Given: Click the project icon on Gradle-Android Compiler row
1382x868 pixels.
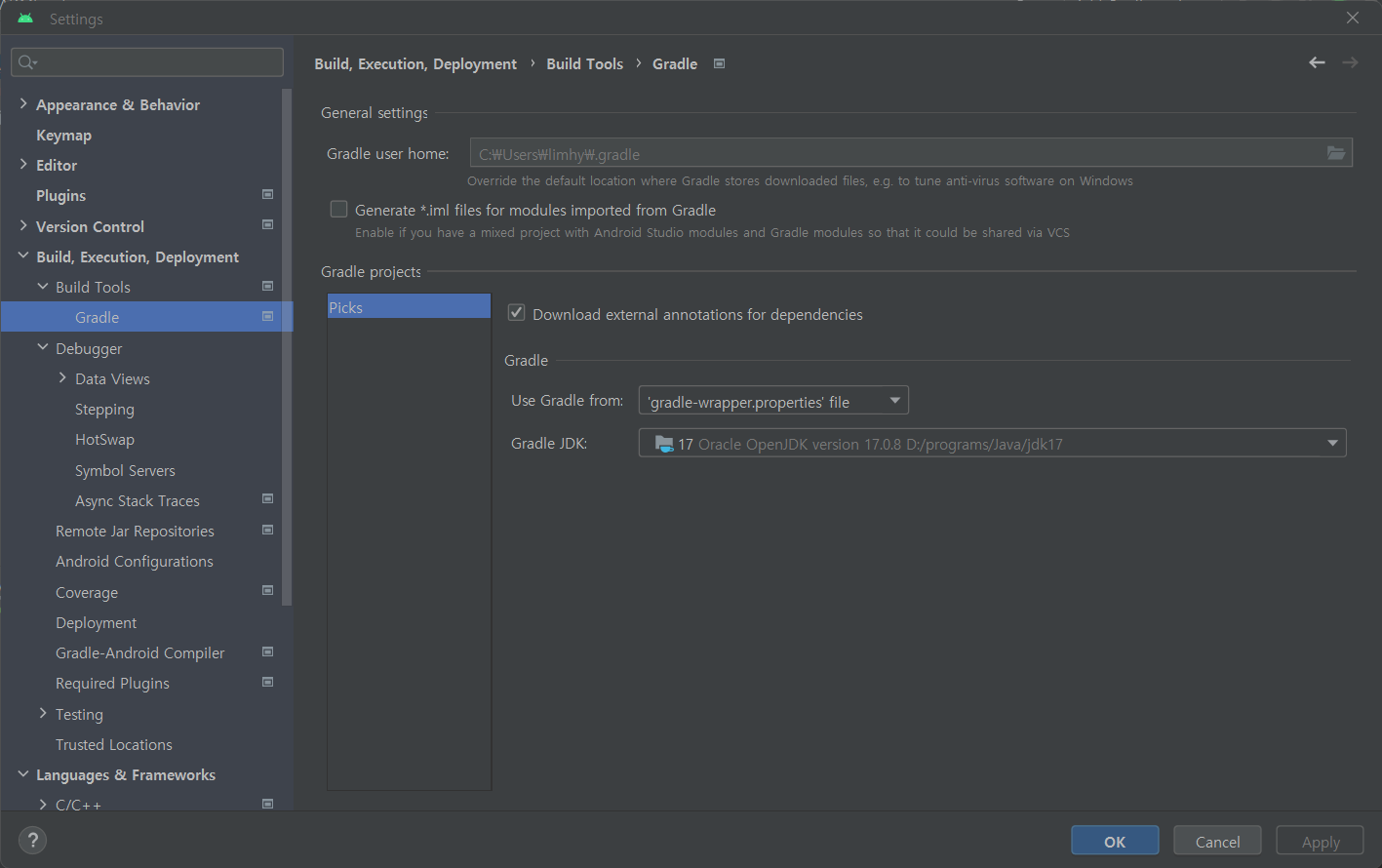Looking at the screenshot, I should [268, 652].
